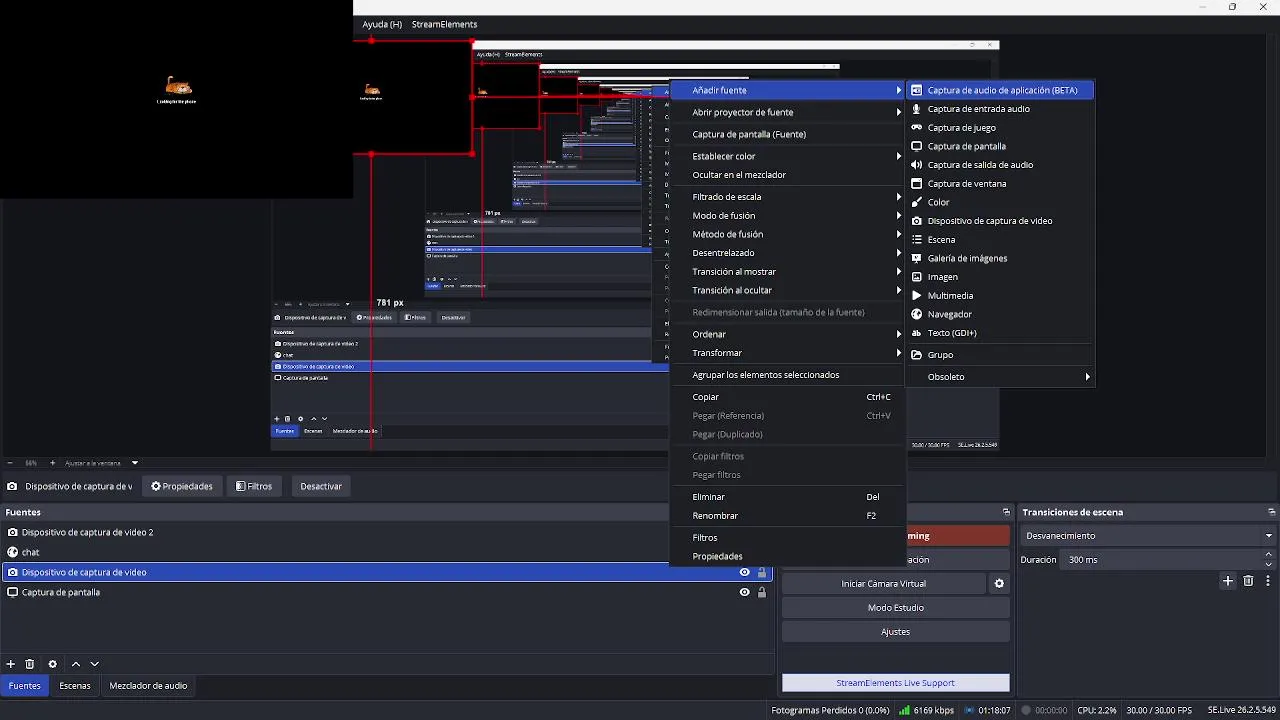
Task: Open StreamElements Live Support link
Action: 896,683
